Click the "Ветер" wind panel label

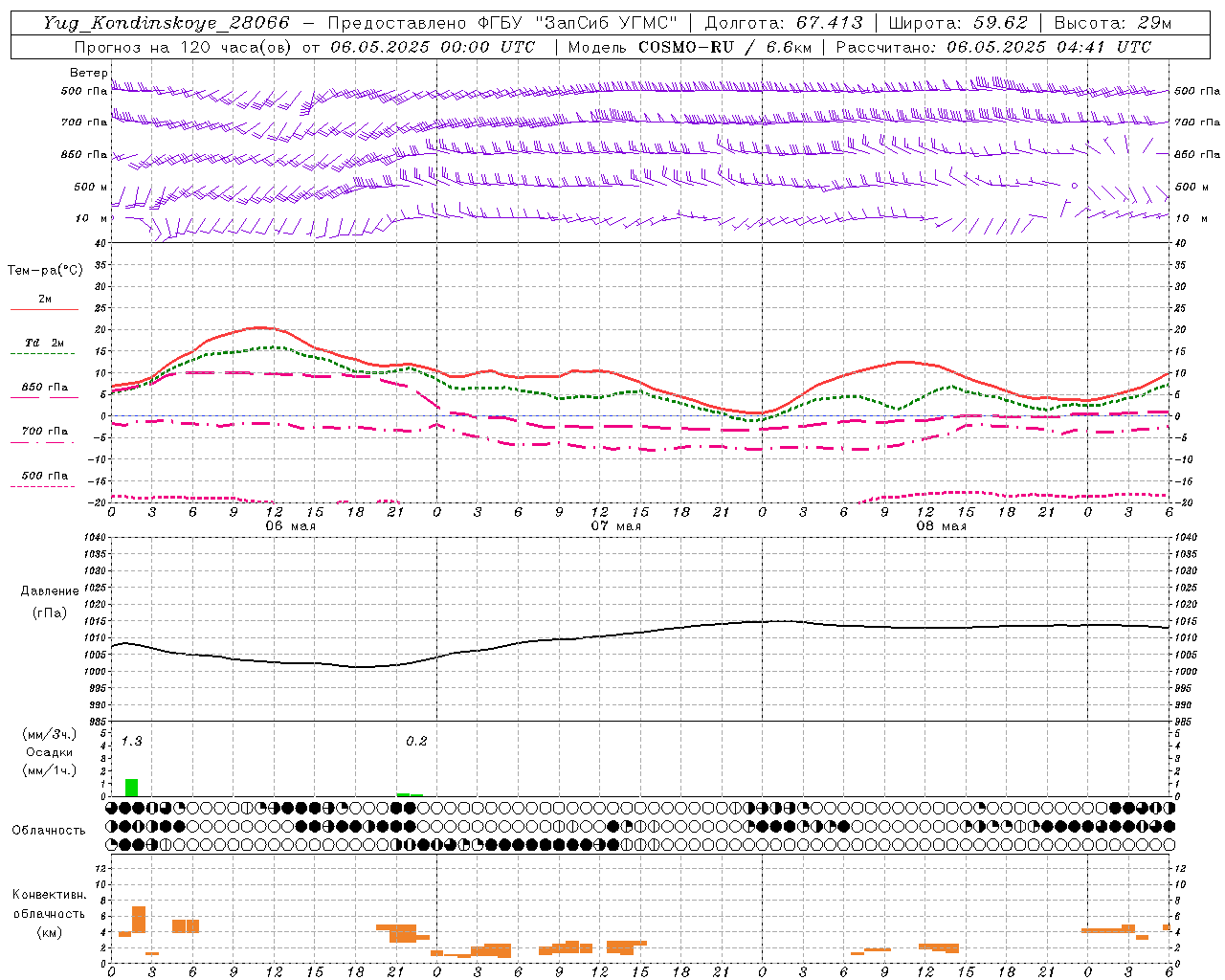[x=89, y=73]
